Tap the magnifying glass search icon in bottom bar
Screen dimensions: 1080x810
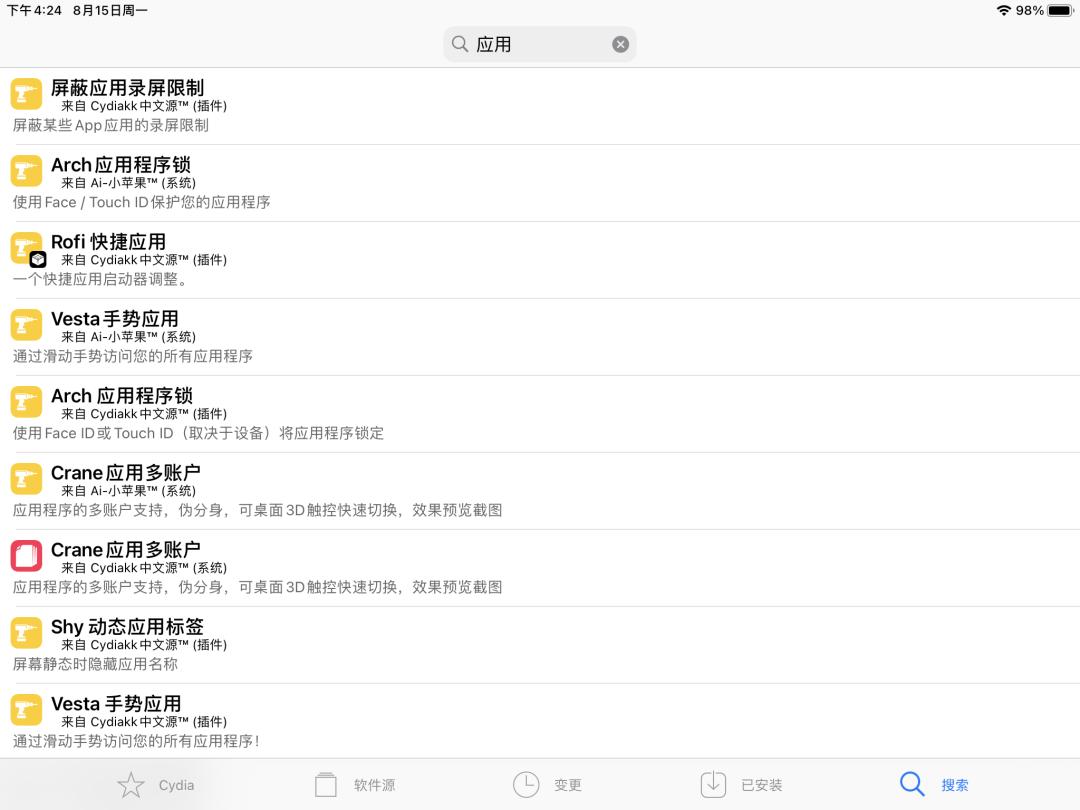tap(911, 785)
